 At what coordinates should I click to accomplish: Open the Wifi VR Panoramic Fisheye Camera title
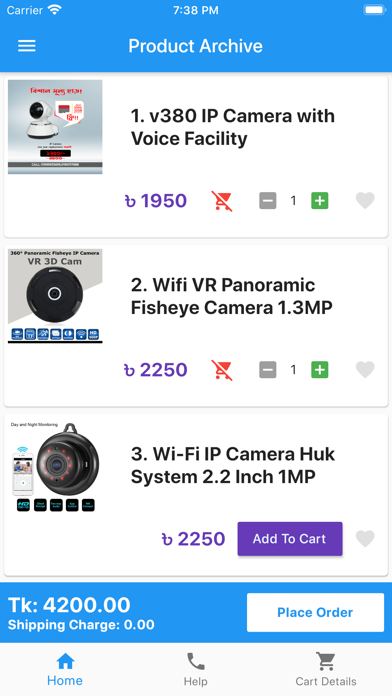pyautogui.click(x=232, y=296)
